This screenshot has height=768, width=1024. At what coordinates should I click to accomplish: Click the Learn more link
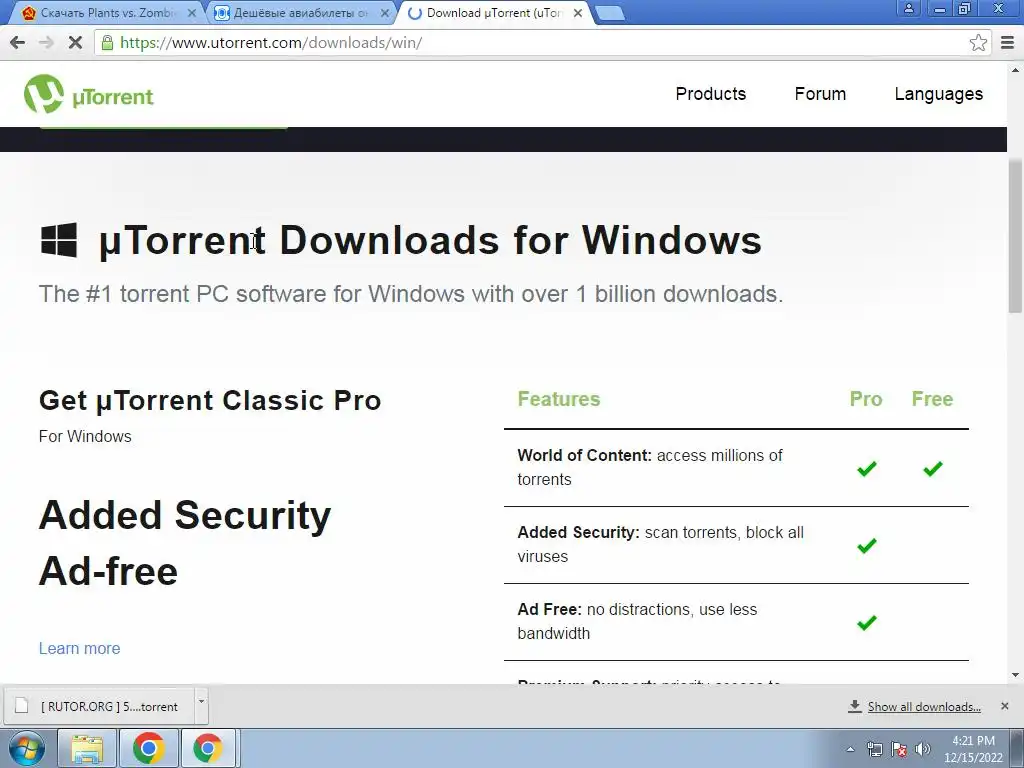pyautogui.click(x=80, y=648)
